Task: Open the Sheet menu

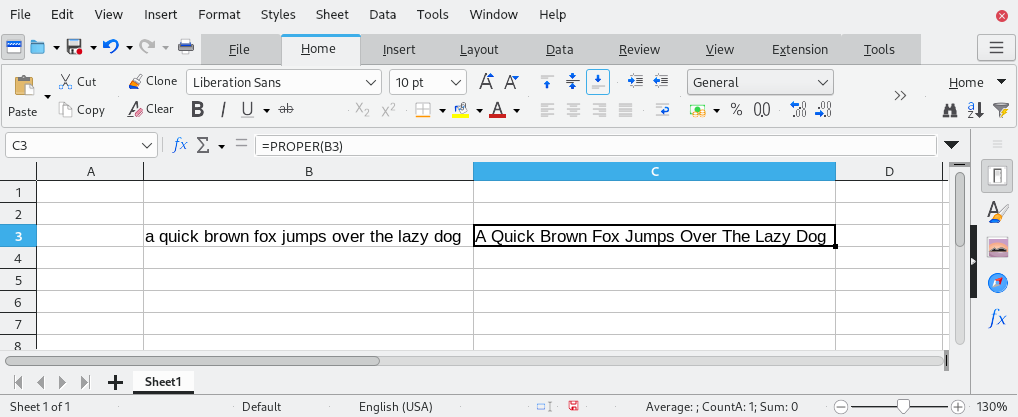Action: (332, 14)
